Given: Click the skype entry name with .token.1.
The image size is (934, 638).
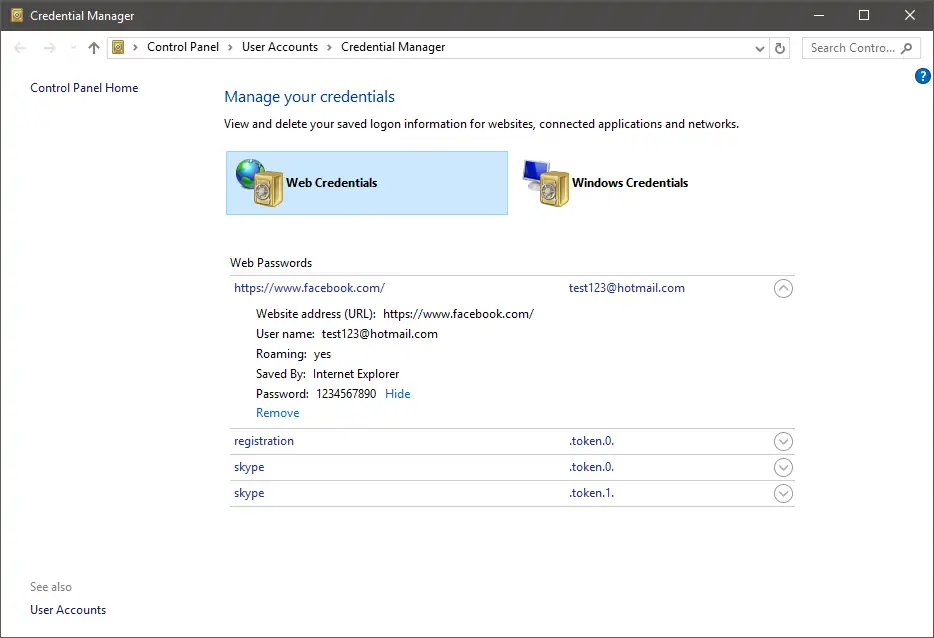Looking at the screenshot, I should click(x=249, y=493).
